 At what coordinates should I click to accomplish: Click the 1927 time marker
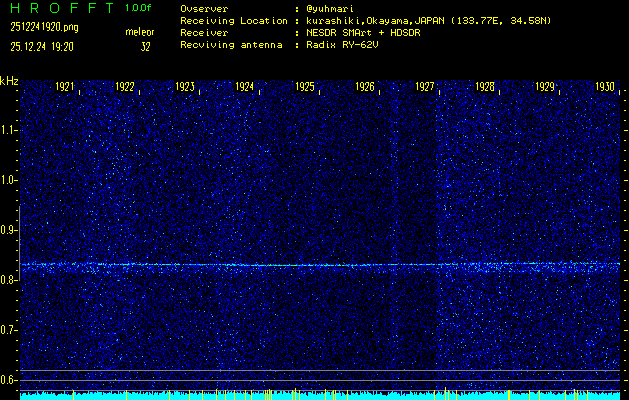pyautogui.click(x=425, y=87)
